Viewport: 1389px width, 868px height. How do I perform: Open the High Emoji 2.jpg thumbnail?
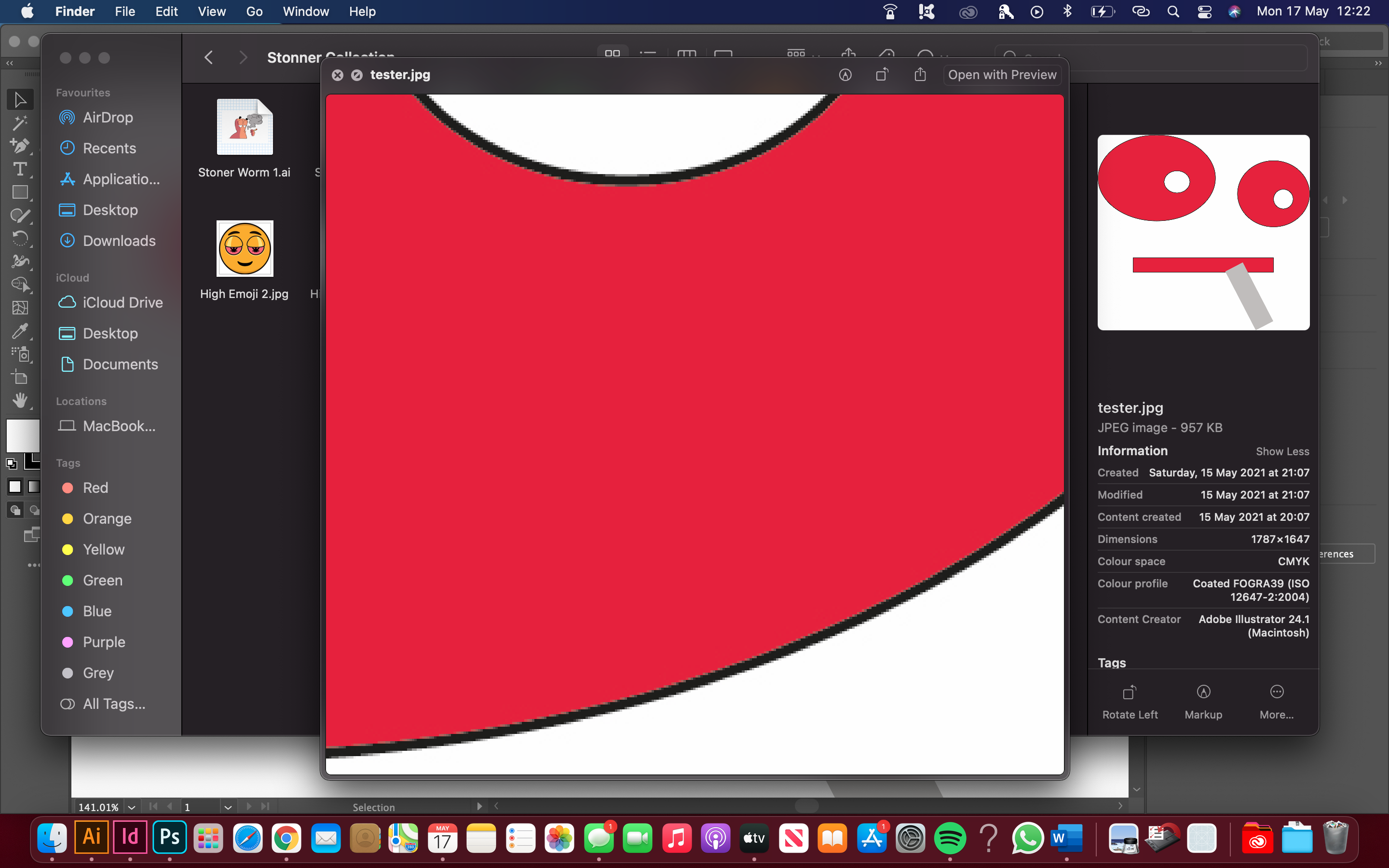pos(245,248)
